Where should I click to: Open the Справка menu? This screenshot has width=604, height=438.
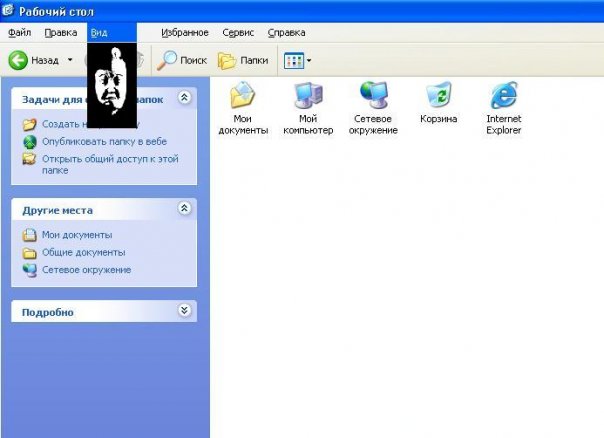click(287, 33)
